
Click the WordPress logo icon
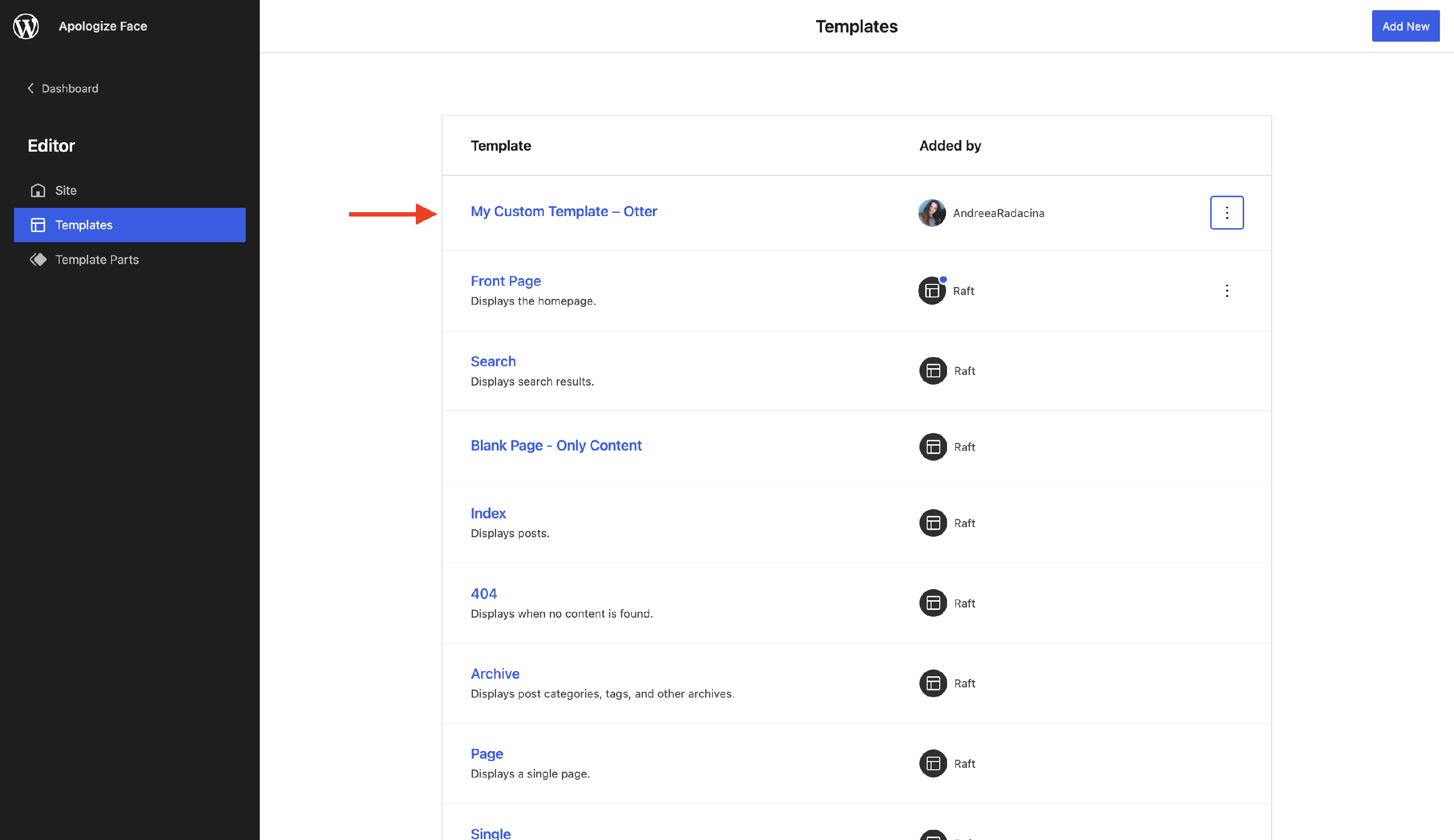[x=26, y=26]
